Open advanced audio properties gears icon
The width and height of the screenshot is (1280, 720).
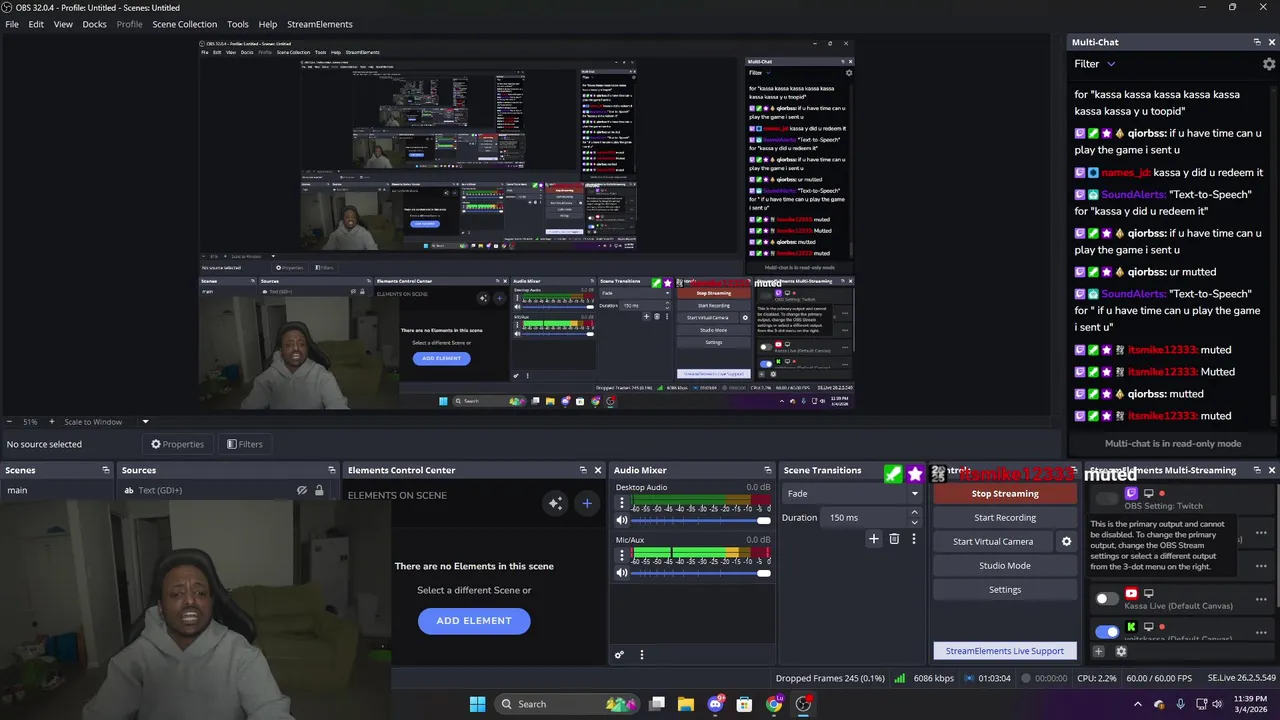click(619, 655)
